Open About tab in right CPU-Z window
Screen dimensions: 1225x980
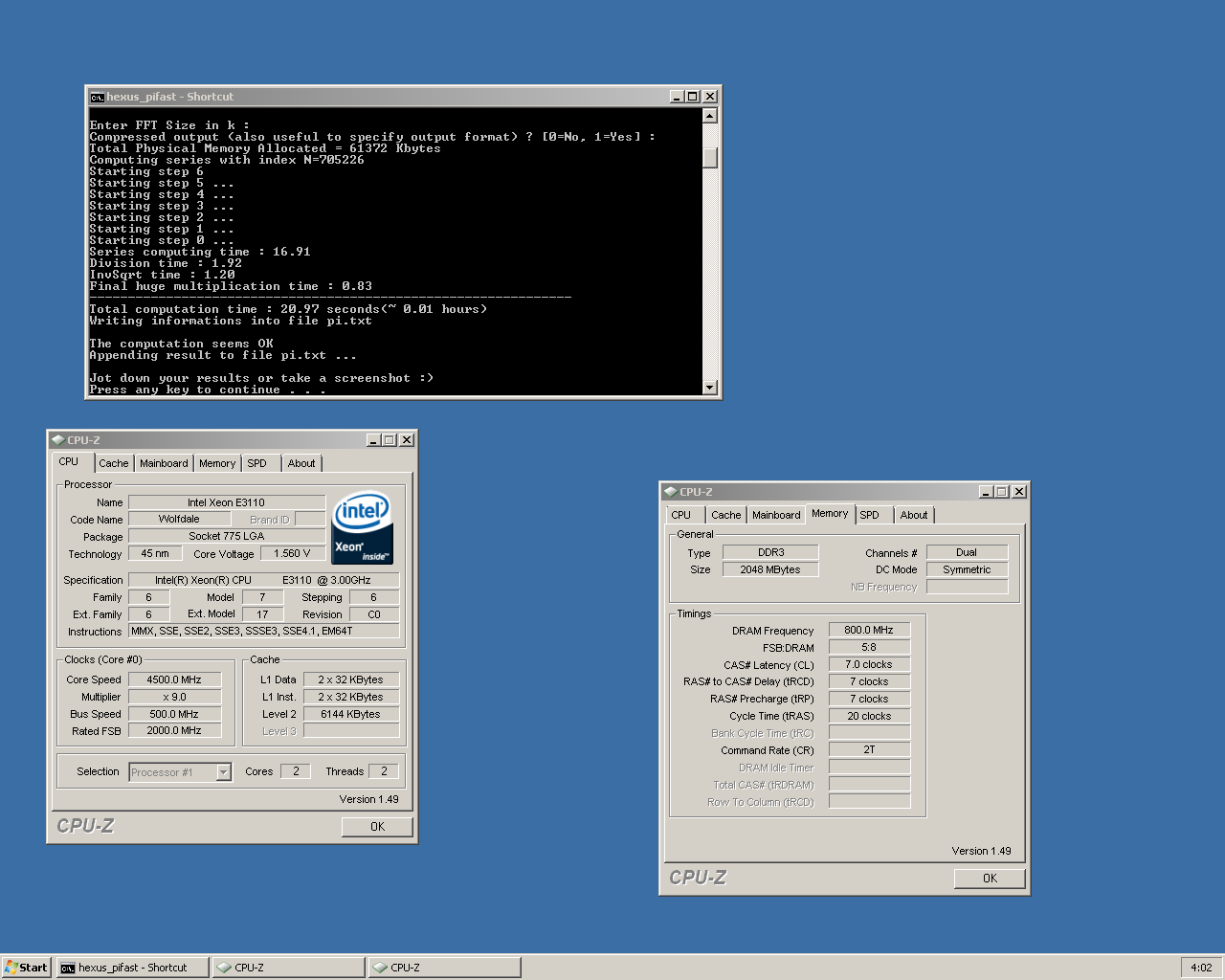coord(914,515)
